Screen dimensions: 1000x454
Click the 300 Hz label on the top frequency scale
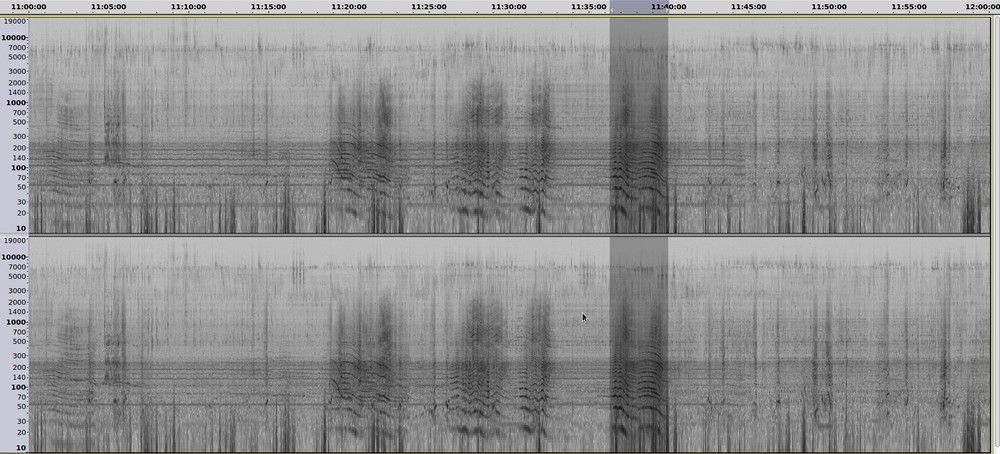(18, 136)
